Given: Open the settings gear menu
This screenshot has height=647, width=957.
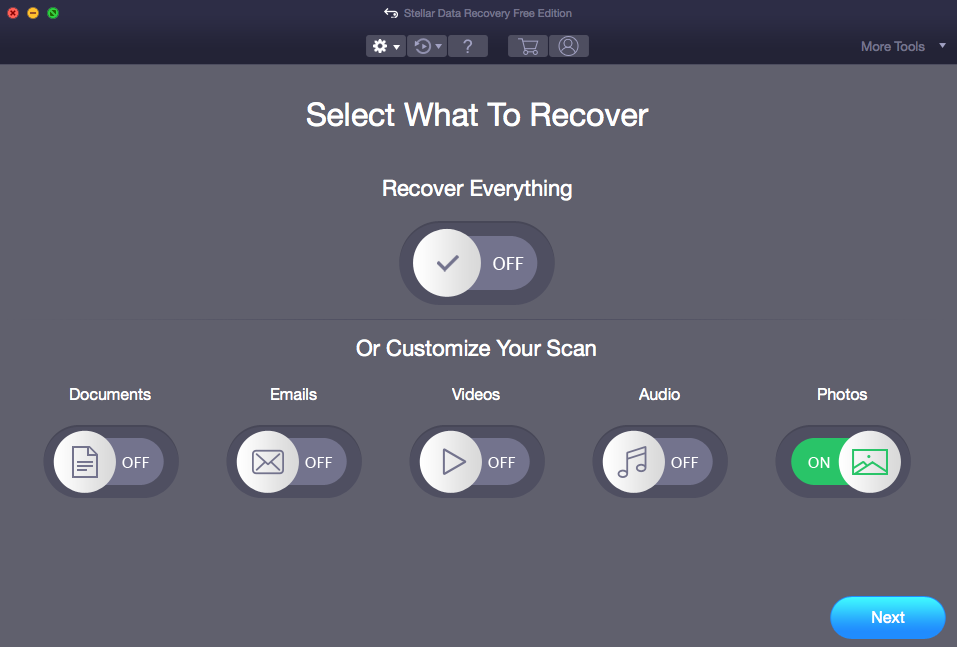Looking at the screenshot, I should (x=386, y=46).
